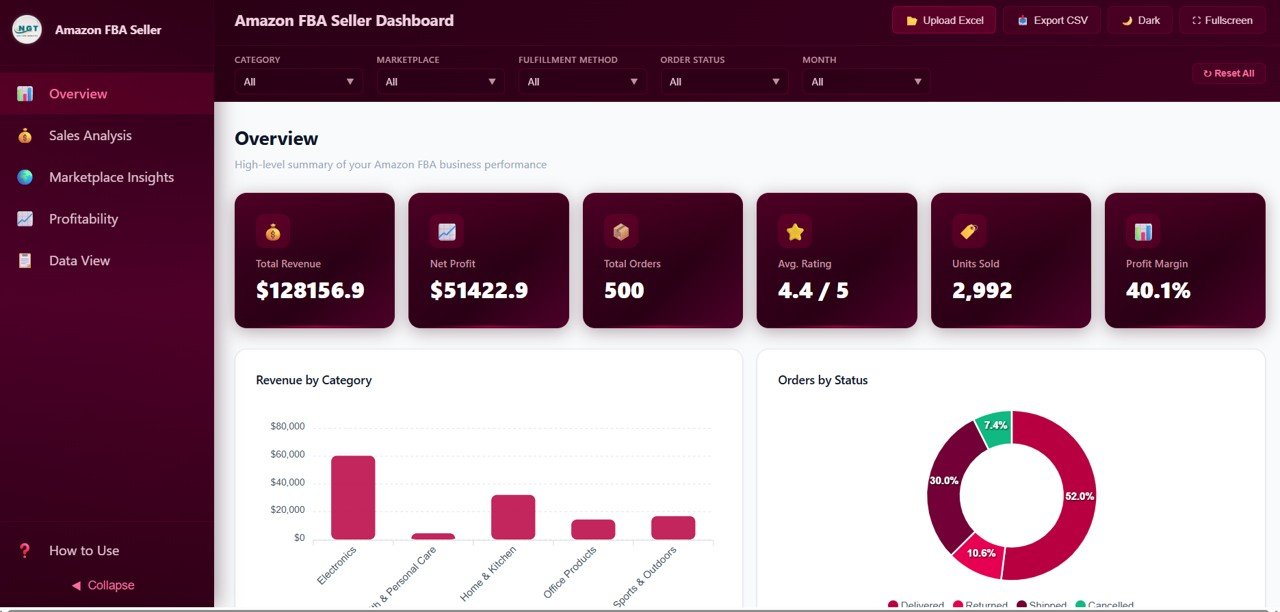The width and height of the screenshot is (1280, 612).
Task: Toggle Dark mode
Action: (1139, 19)
